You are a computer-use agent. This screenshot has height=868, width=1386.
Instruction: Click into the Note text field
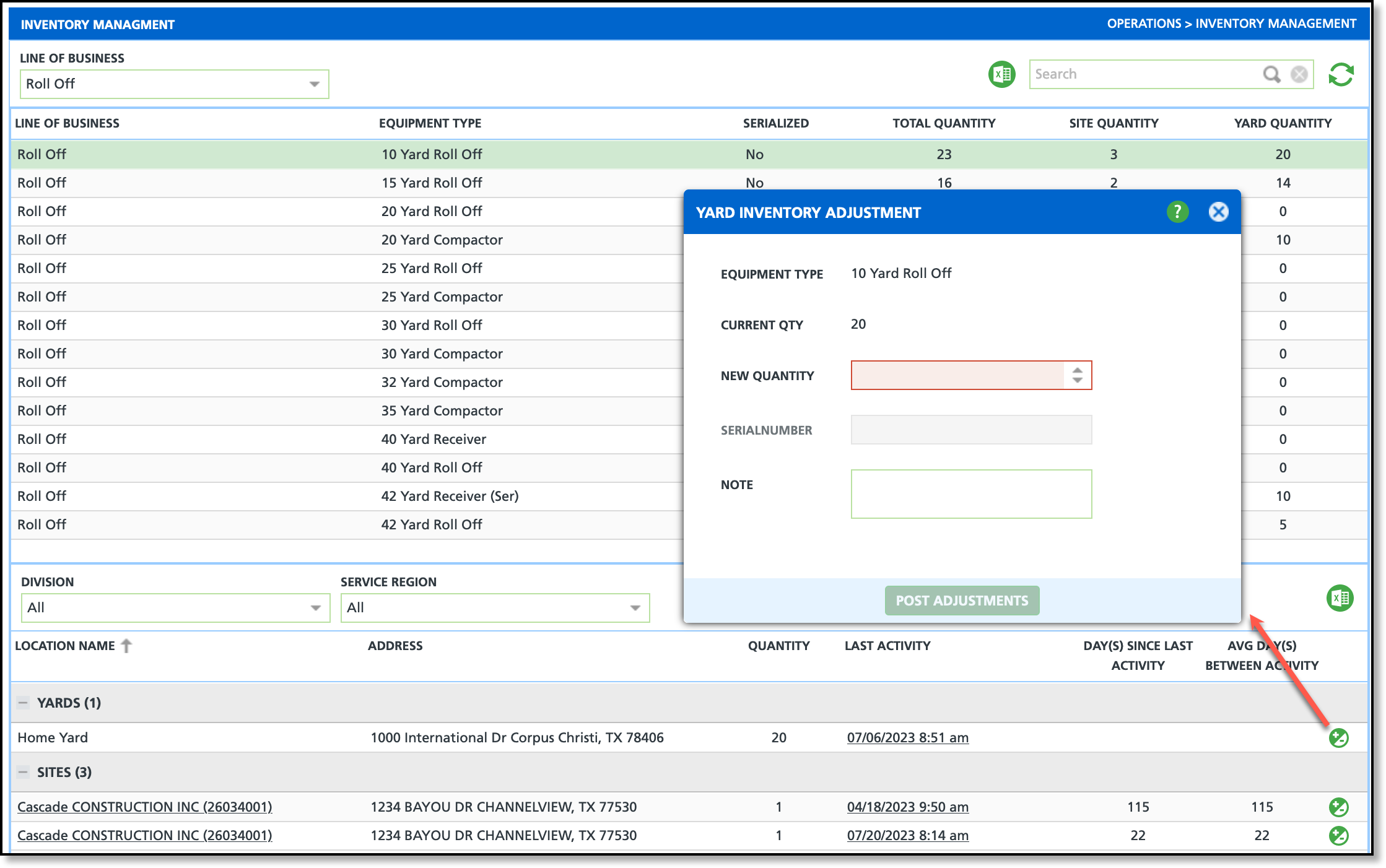click(970, 494)
